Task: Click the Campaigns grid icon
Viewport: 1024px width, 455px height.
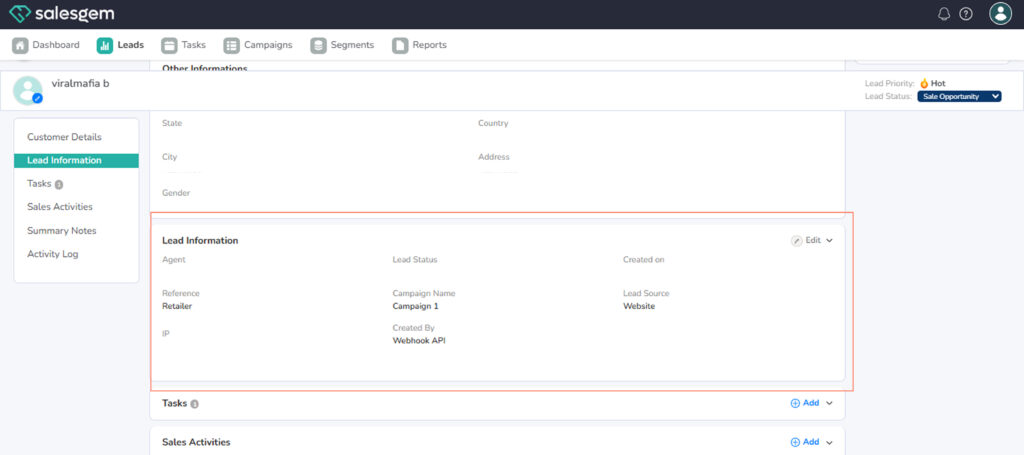Action: 231,45
